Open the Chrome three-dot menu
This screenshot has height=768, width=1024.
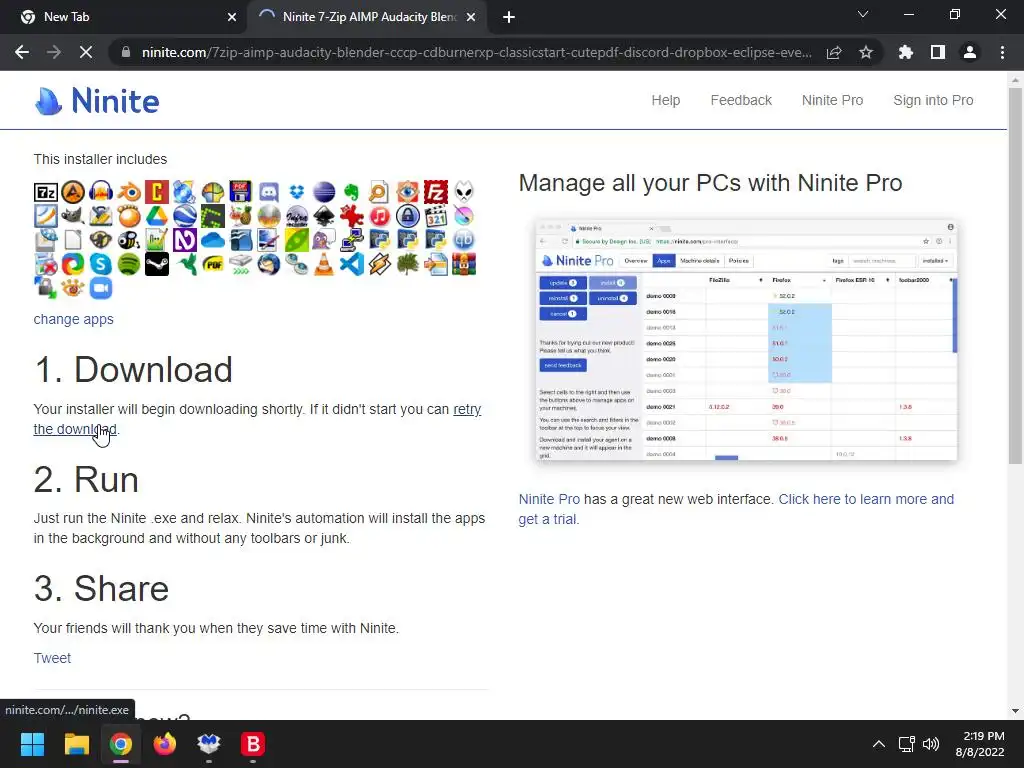click(x=1002, y=52)
